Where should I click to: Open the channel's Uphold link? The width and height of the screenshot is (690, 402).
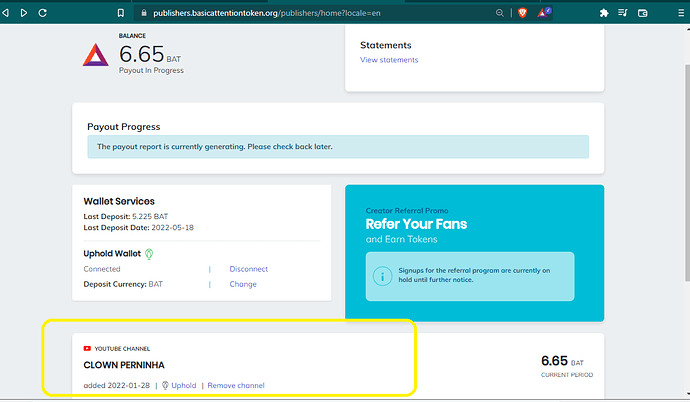tap(184, 385)
